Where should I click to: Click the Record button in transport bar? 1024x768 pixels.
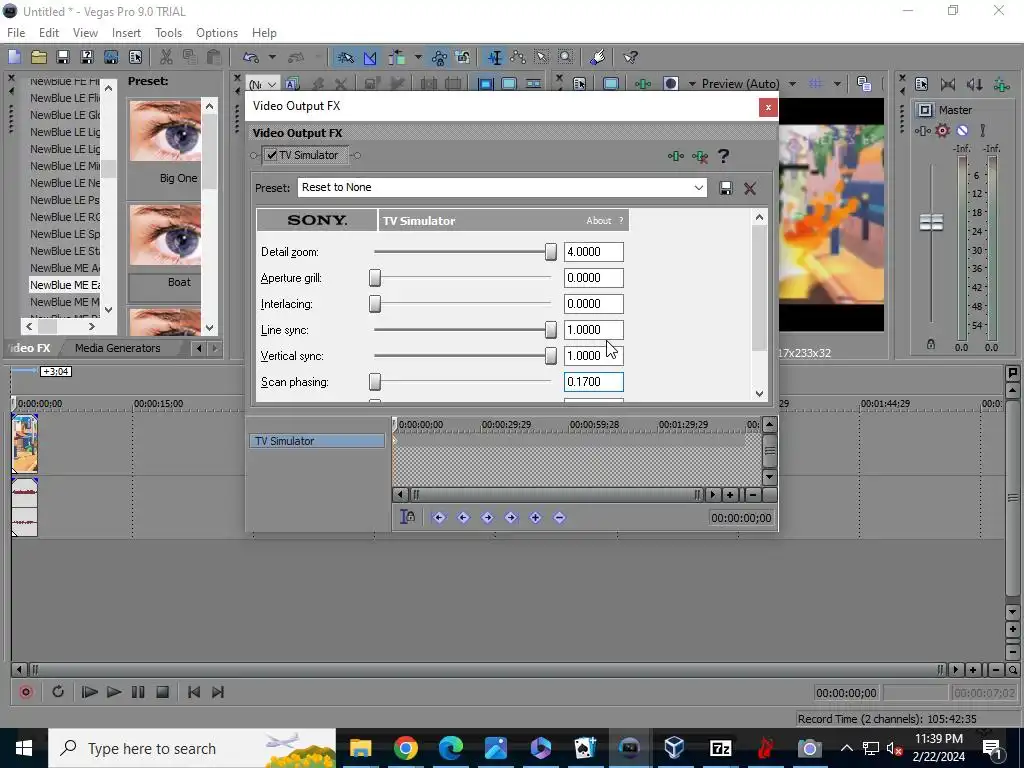(x=26, y=692)
